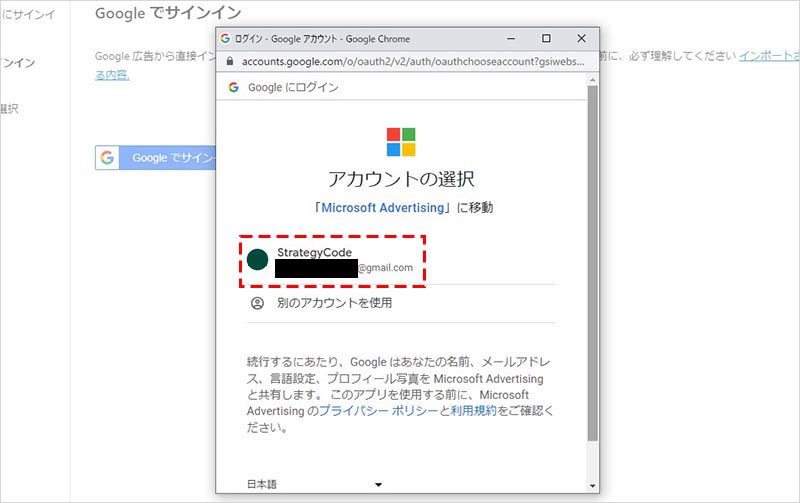Click the Google favicon in the popup title bar
Screen dimensions: 800x503
point(225,38)
